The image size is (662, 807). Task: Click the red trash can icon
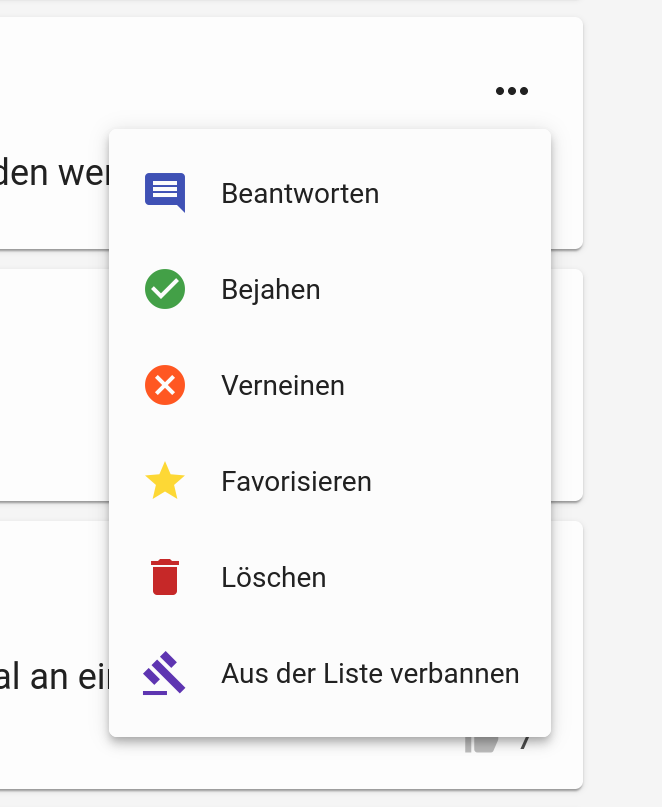[165, 577]
